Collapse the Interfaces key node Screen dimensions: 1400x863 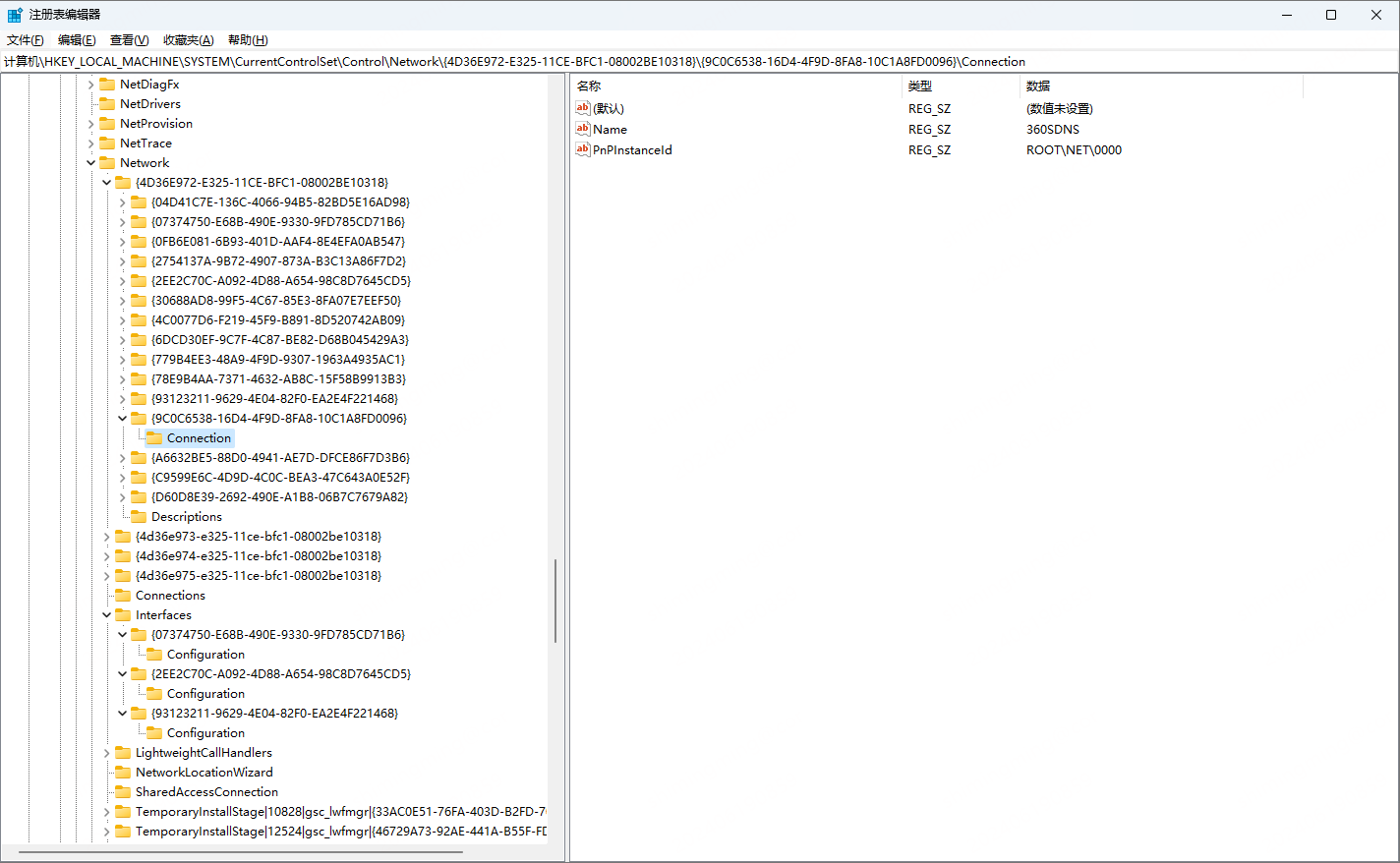(107, 615)
